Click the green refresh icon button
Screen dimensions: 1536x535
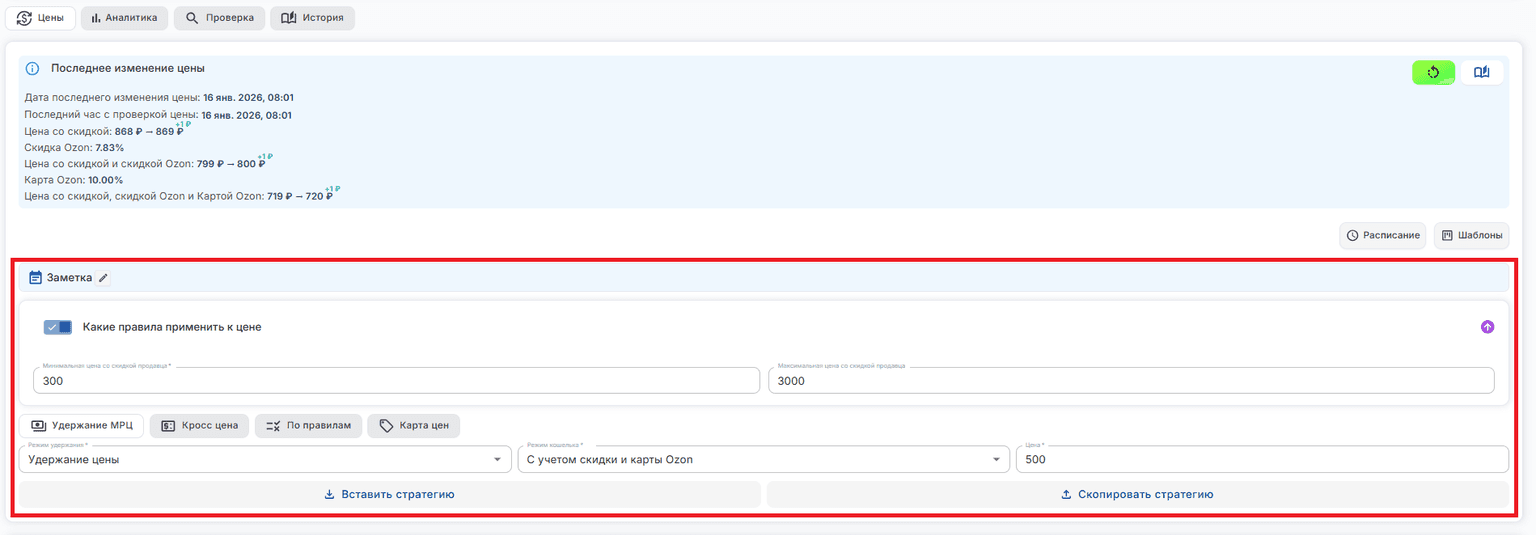[x=1433, y=72]
